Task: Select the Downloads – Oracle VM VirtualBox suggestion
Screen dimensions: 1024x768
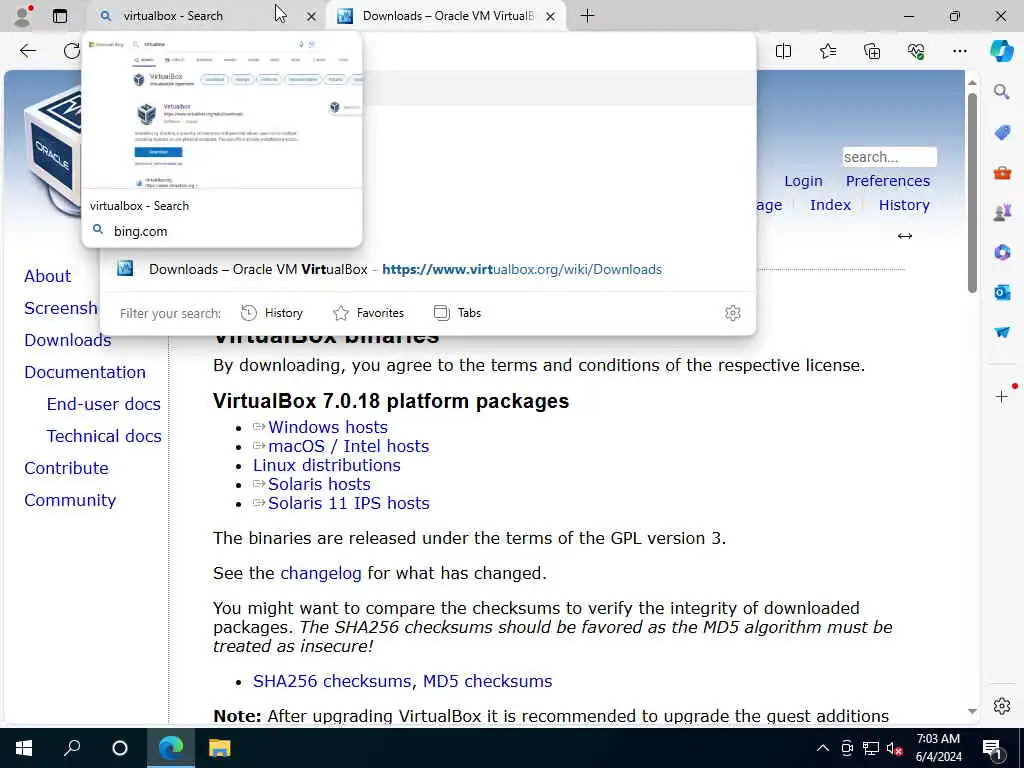Action: pos(428,269)
